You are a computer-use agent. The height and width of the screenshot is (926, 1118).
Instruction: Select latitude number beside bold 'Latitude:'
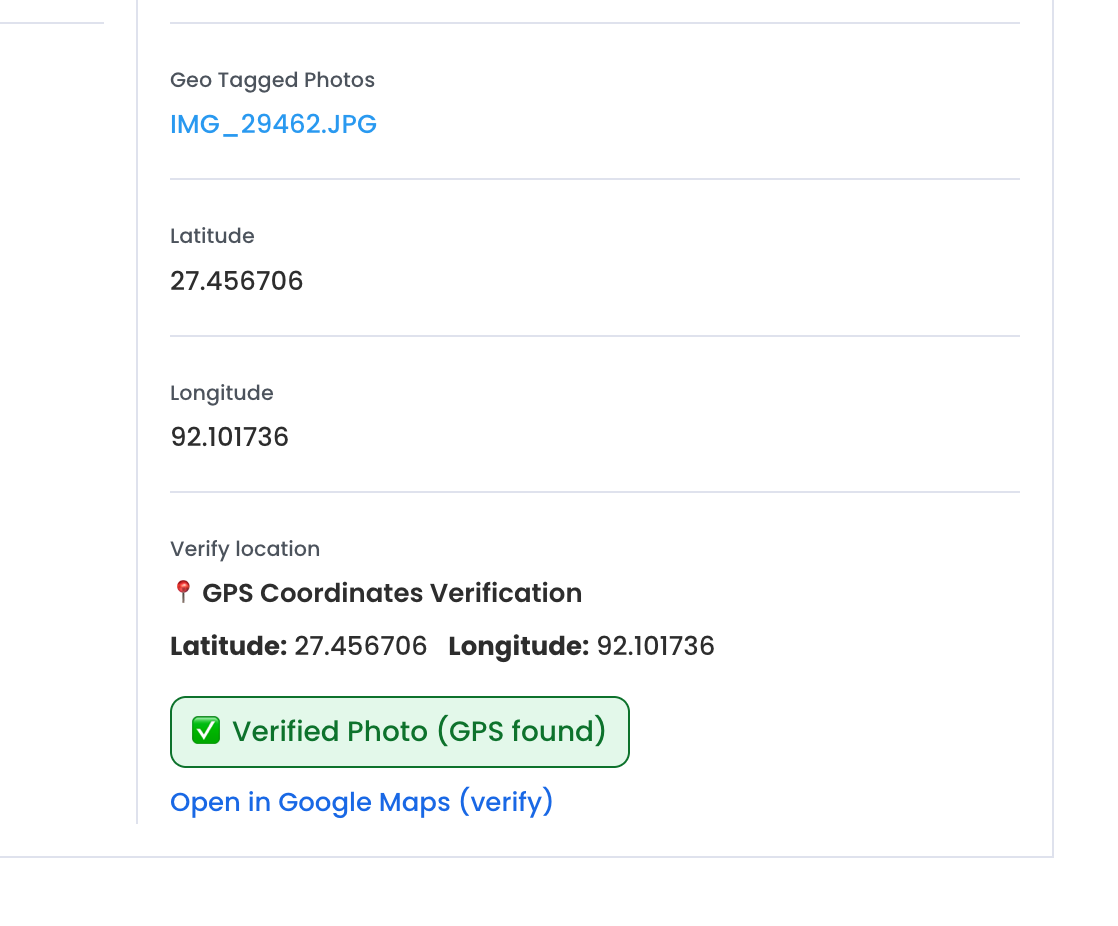pyautogui.click(x=360, y=646)
